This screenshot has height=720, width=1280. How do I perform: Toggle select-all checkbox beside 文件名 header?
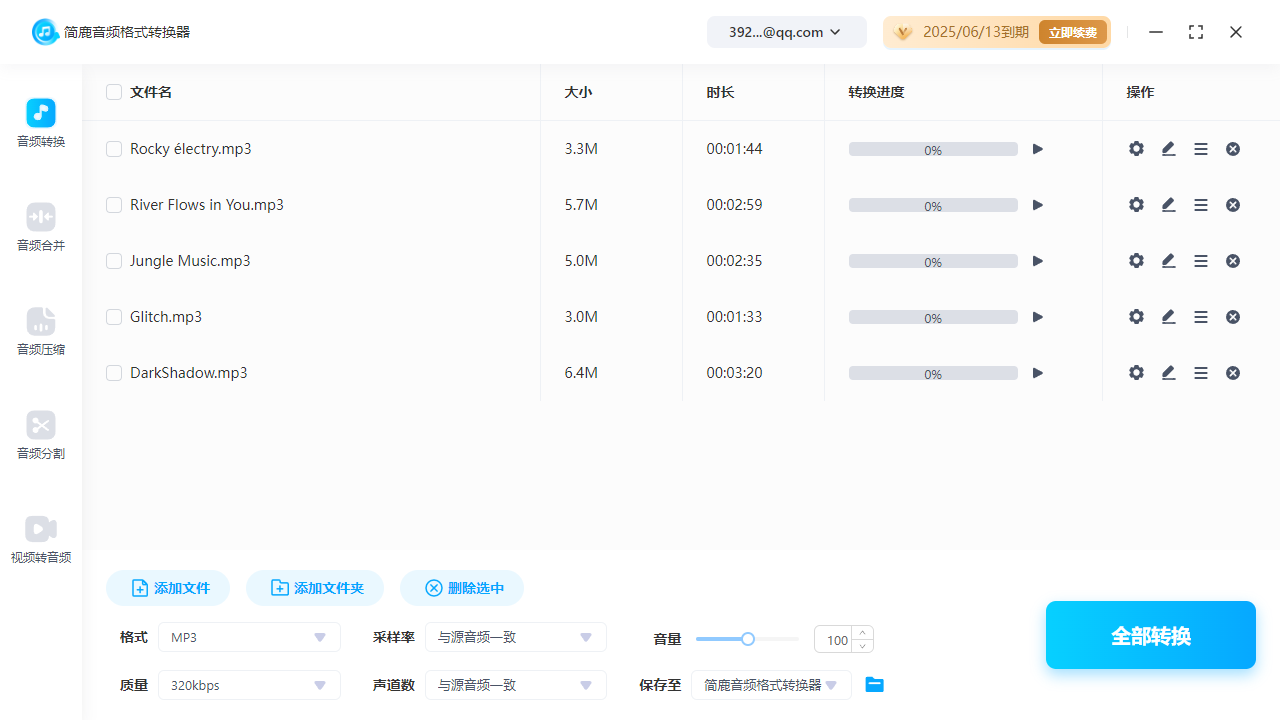[114, 92]
